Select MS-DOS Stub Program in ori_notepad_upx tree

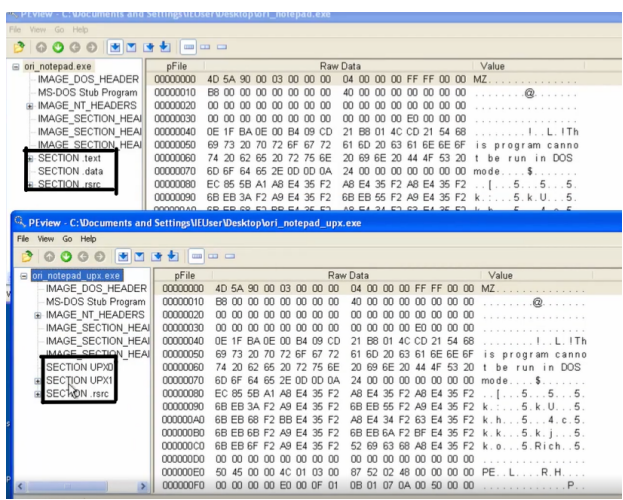tap(95, 302)
